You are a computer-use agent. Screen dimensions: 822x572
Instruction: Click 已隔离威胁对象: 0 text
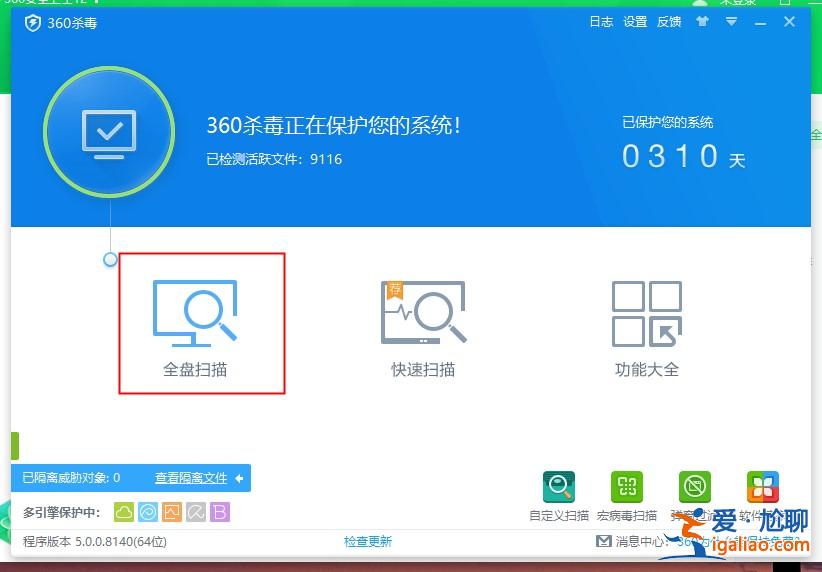click(71, 478)
